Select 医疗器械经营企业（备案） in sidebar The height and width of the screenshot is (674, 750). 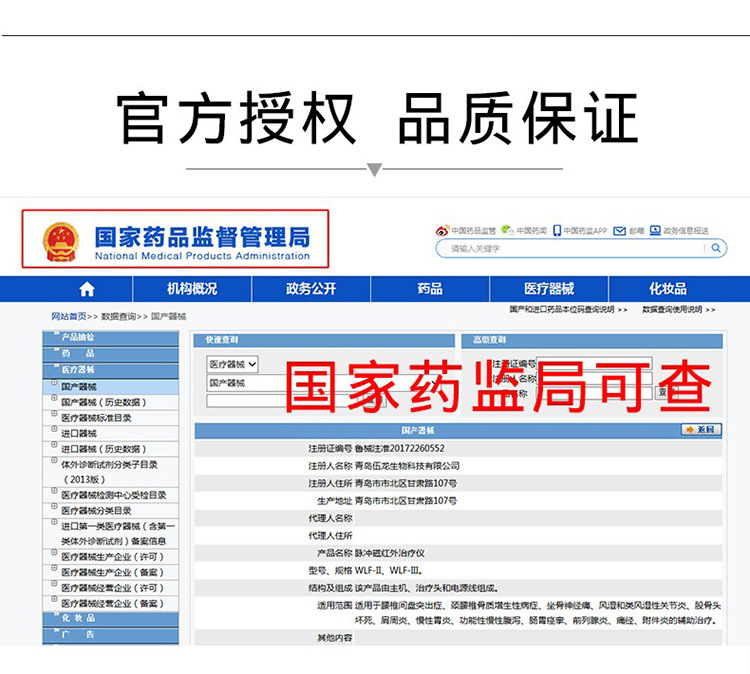click(112, 603)
